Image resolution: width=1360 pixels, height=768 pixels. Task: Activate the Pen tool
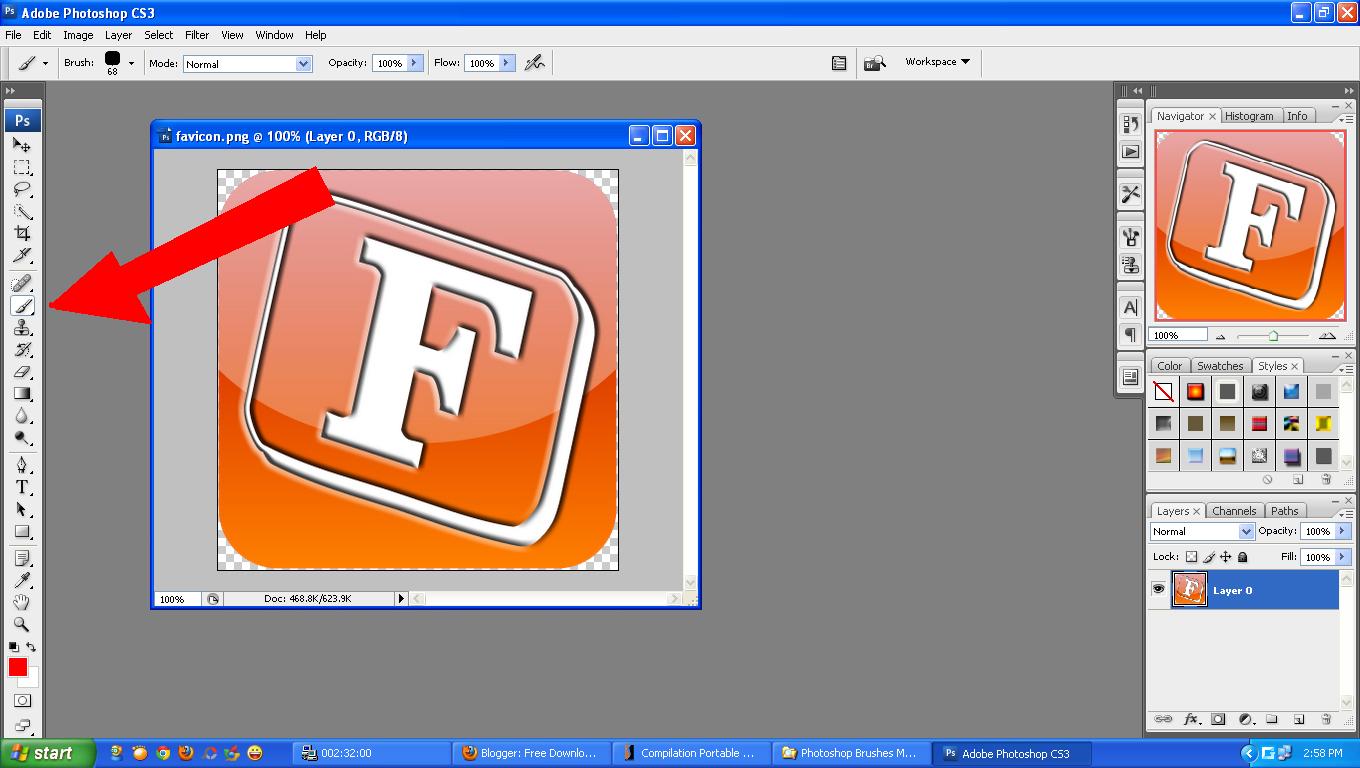pyautogui.click(x=22, y=465)
